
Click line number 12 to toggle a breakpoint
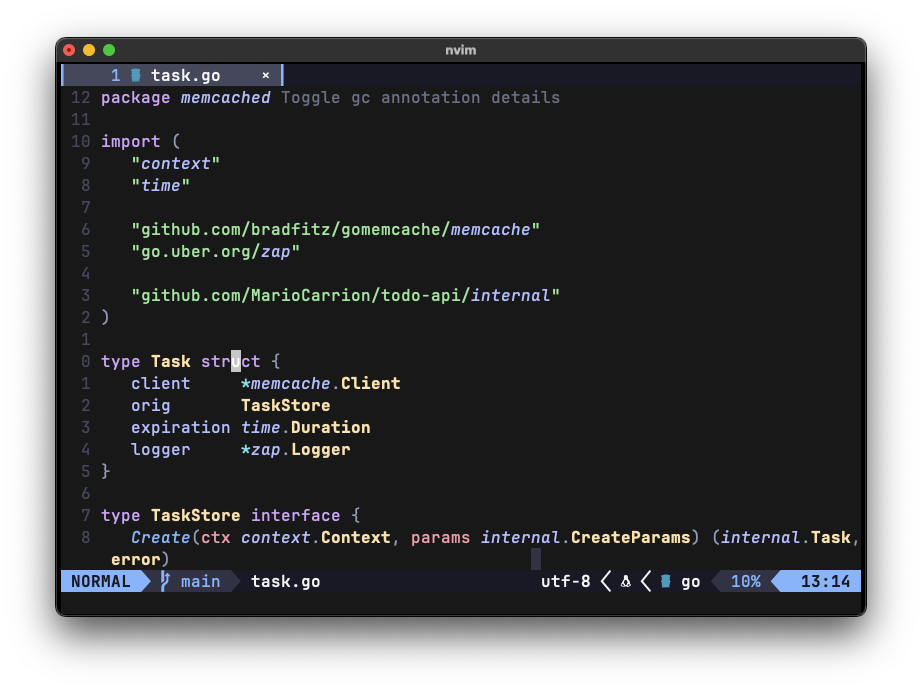[x=79, y=97]
